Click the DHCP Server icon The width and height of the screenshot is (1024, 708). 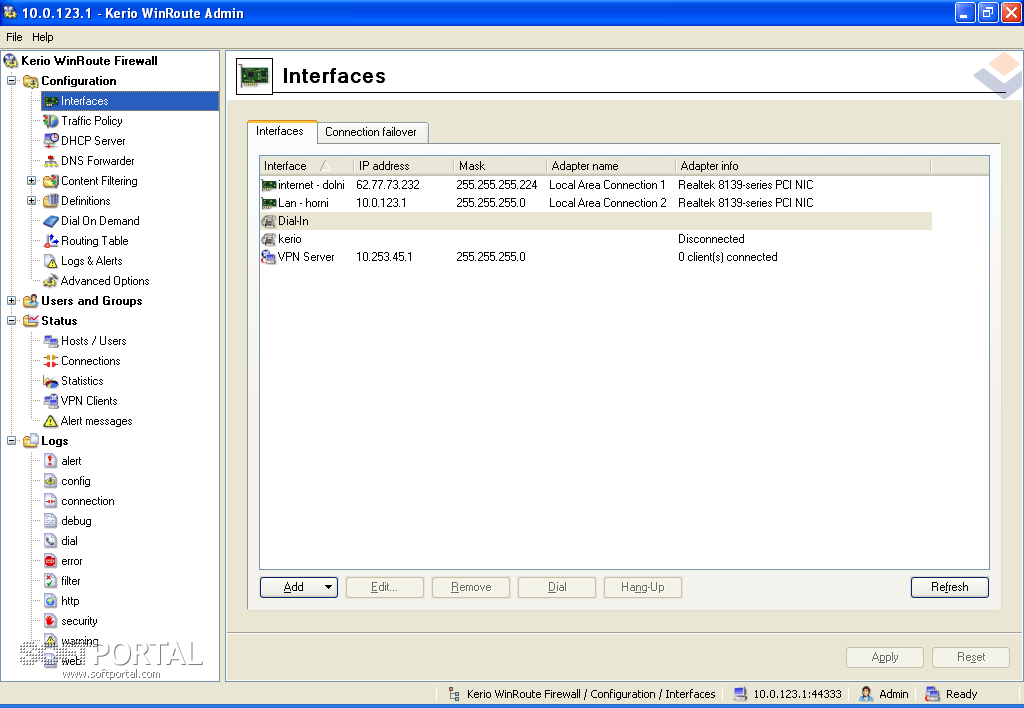(51, 141)
